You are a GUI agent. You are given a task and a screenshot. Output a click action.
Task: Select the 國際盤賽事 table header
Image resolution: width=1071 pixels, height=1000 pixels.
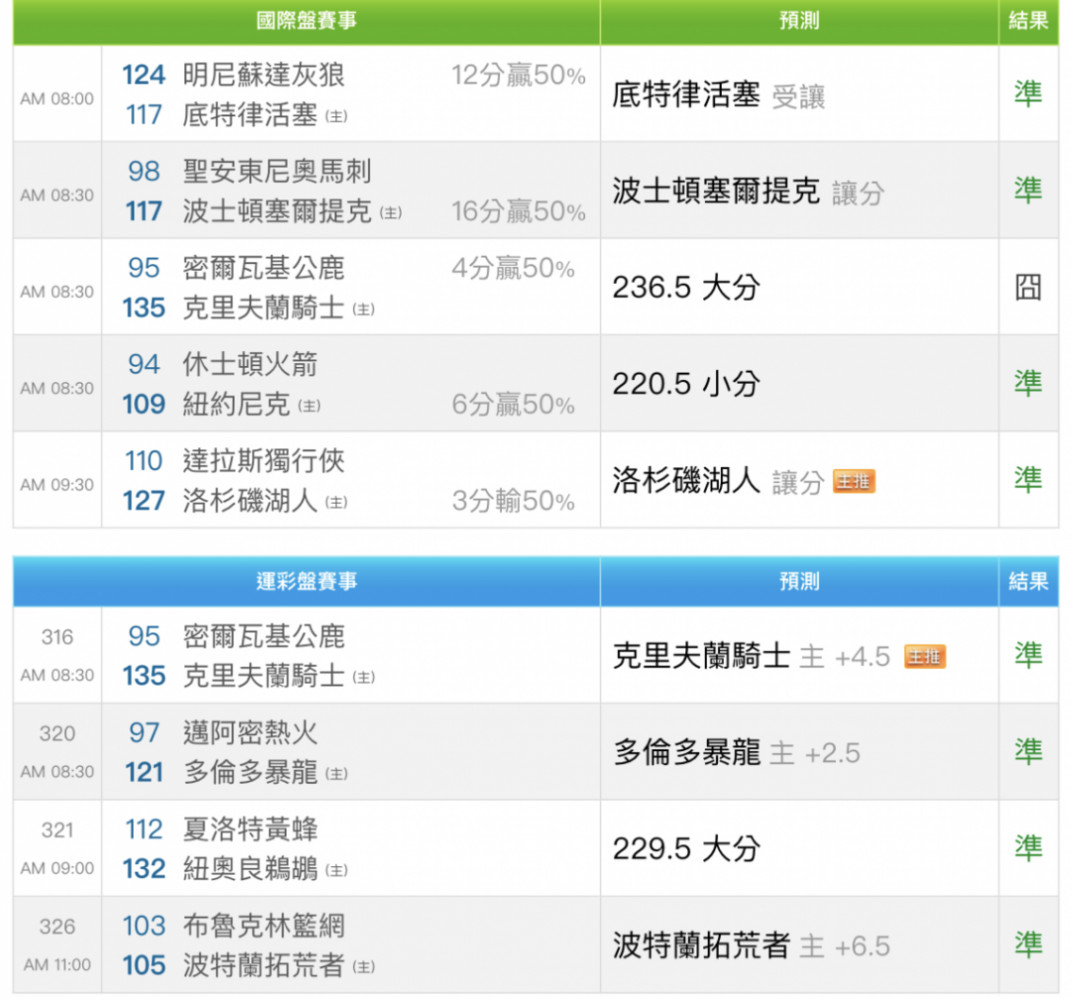(307, 20)
